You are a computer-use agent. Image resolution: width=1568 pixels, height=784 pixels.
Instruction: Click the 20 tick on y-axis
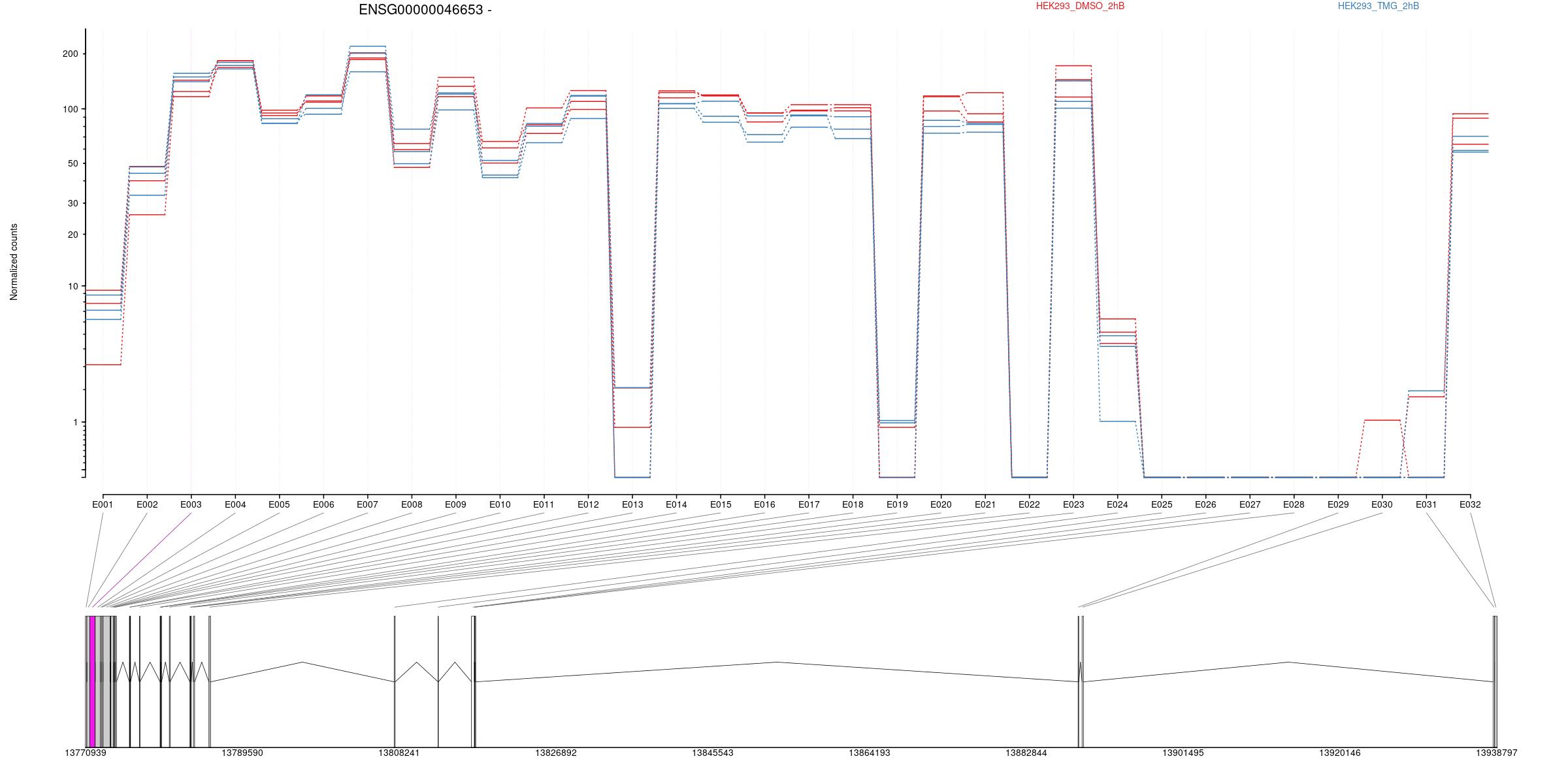point(73,235)
